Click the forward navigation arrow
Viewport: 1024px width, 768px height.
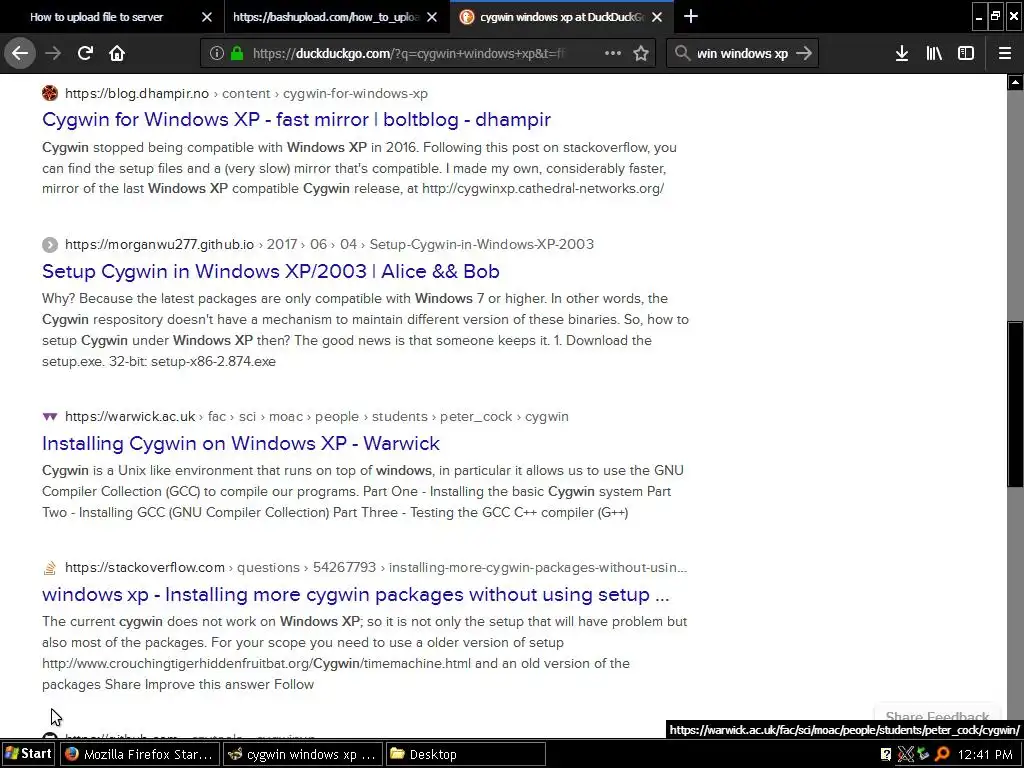[x=53, y=53]
